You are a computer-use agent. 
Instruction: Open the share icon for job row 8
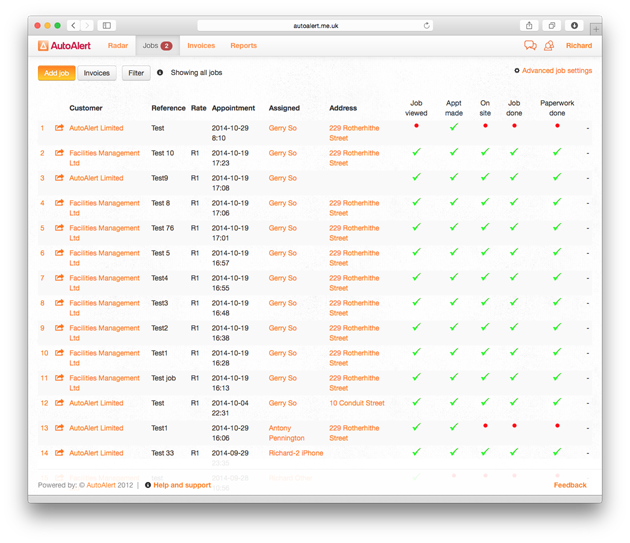point(59,303)
